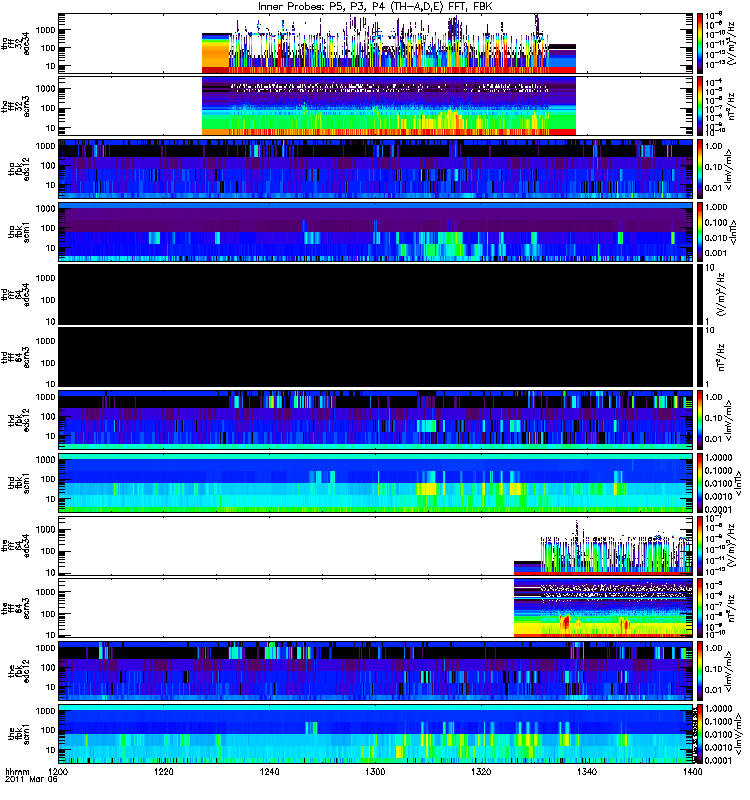Select the 'thd fbk edc12' panel label
750x800 pixels.
coord(19,420)
